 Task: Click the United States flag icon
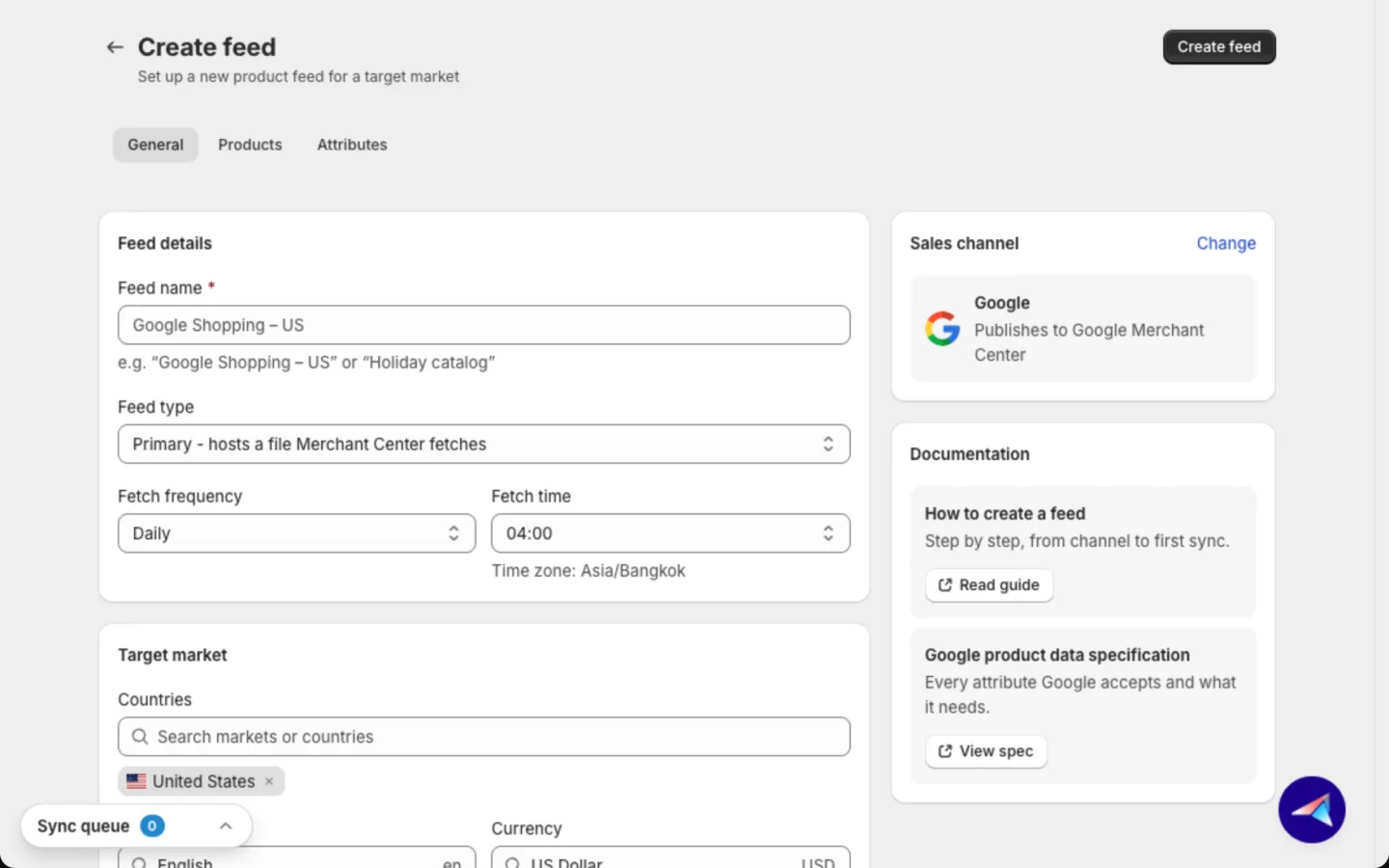pyautogui.click(x=136, y=781)
